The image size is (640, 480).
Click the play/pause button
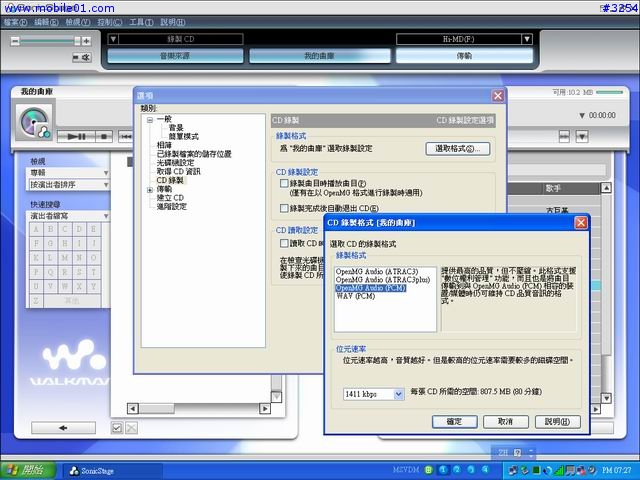(76, 136)
